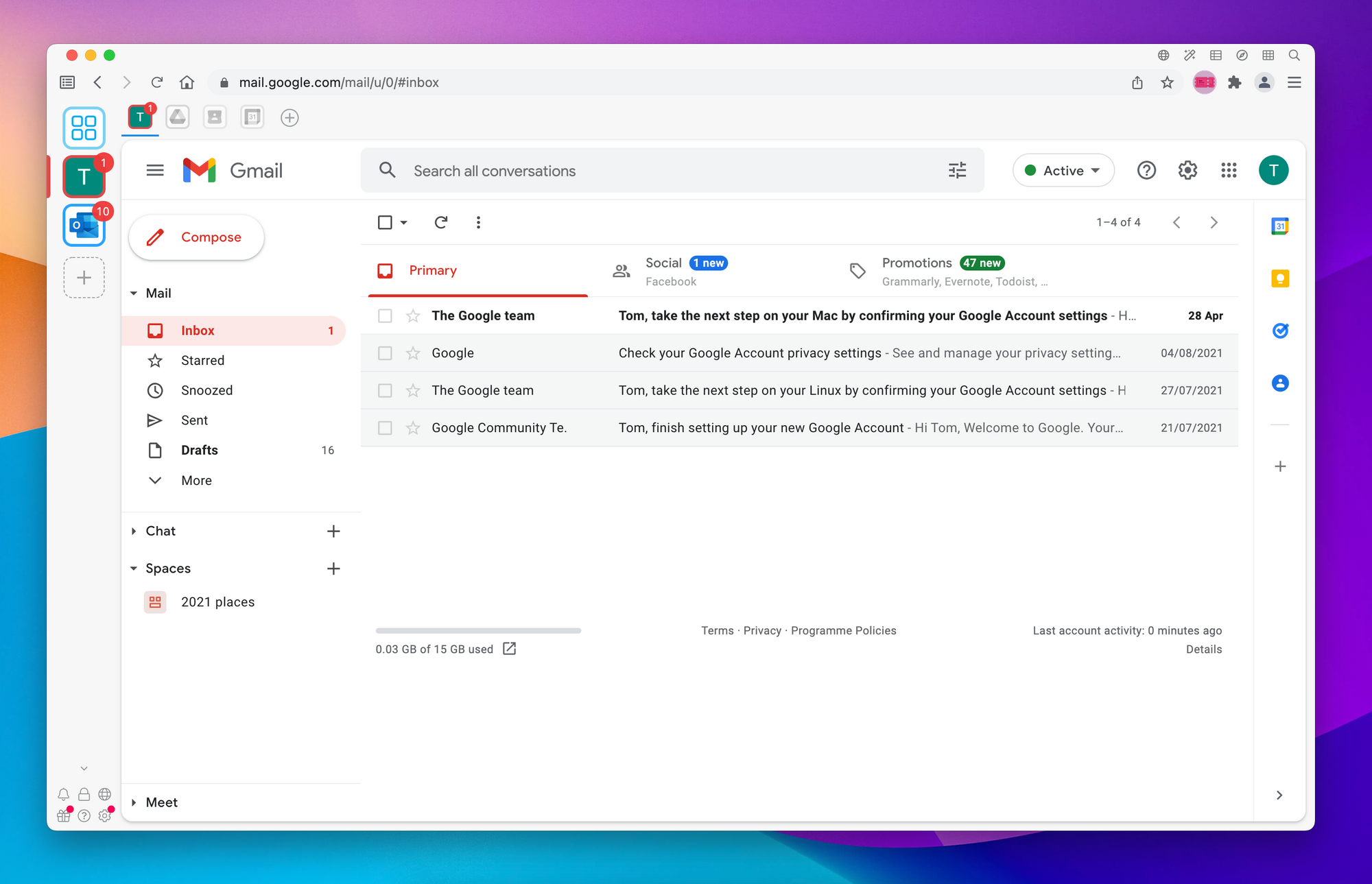The image size is (1372, 884).
Task: Click the Help support icon
Action: point(1146,171)
